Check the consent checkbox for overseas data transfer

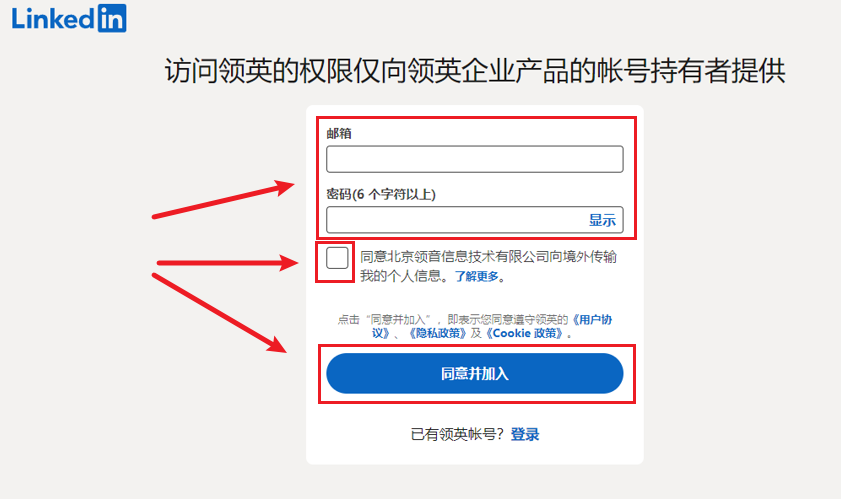337,258
